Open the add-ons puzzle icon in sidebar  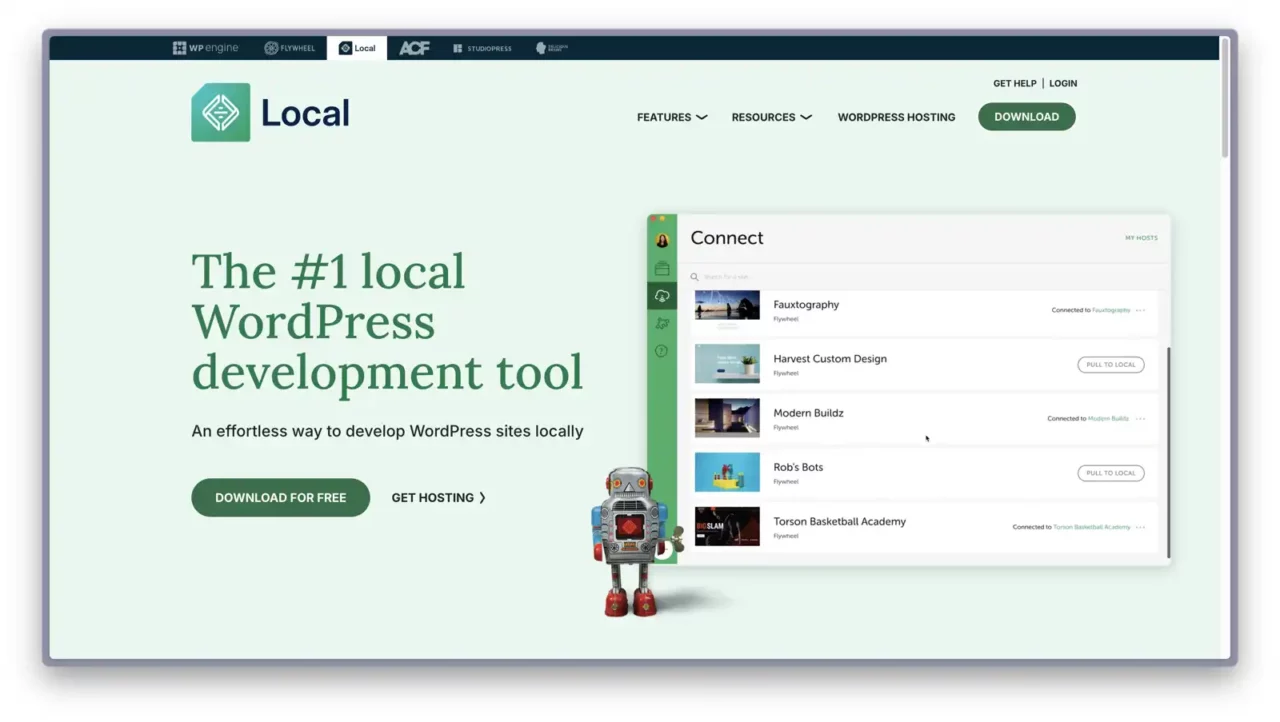(662, 323)
